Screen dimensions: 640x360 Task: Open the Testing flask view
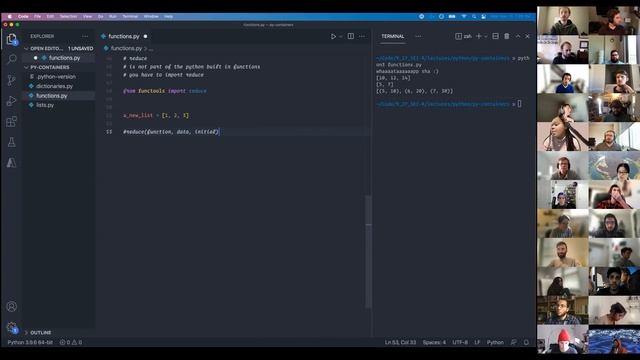pyautogui.click(x=11, y=142)
